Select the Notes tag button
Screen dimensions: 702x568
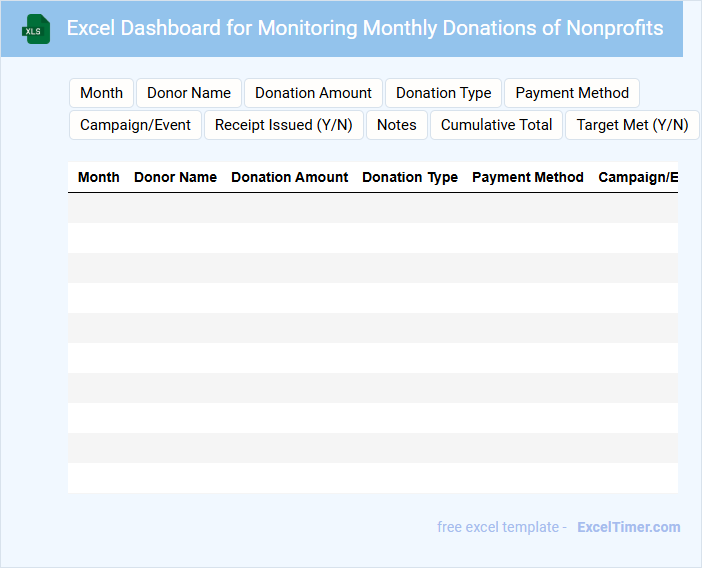click(397, 125)
